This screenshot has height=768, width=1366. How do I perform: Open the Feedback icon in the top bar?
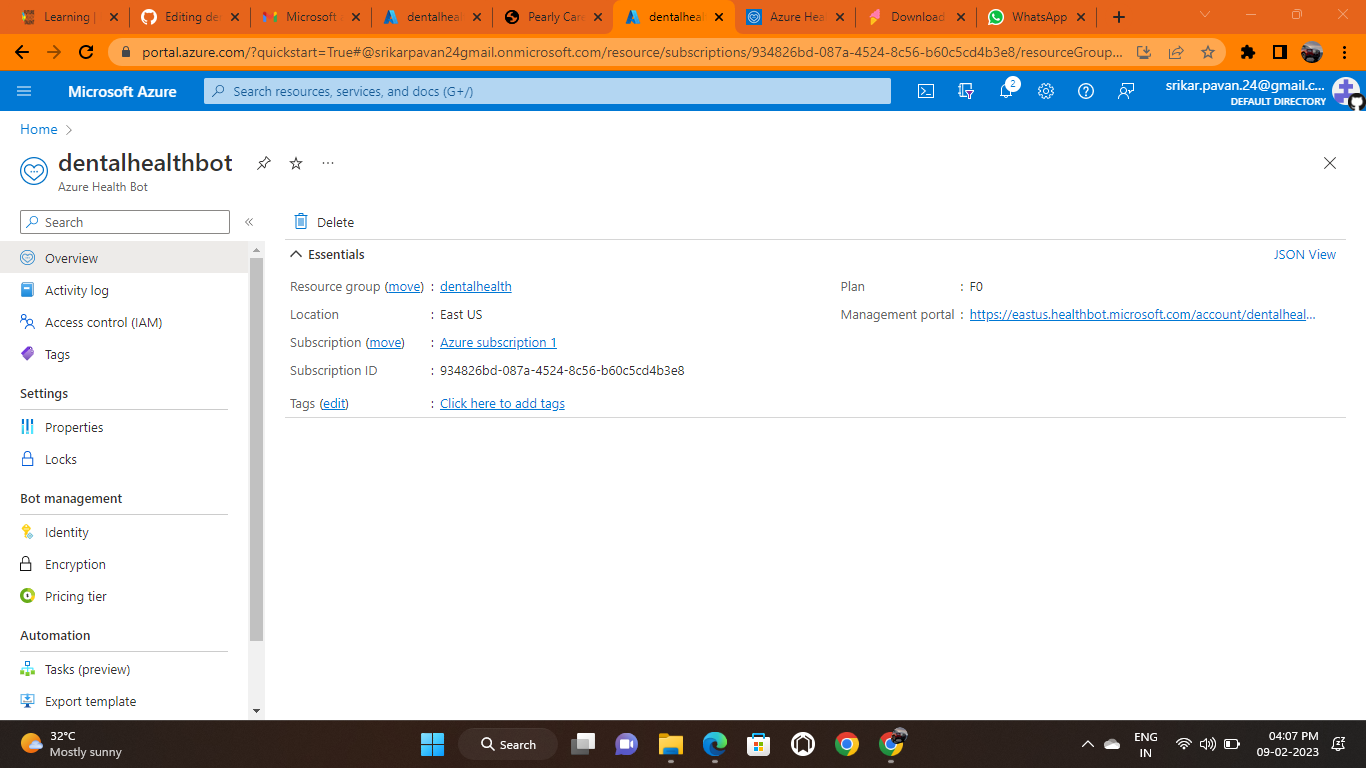[1126, 91]
